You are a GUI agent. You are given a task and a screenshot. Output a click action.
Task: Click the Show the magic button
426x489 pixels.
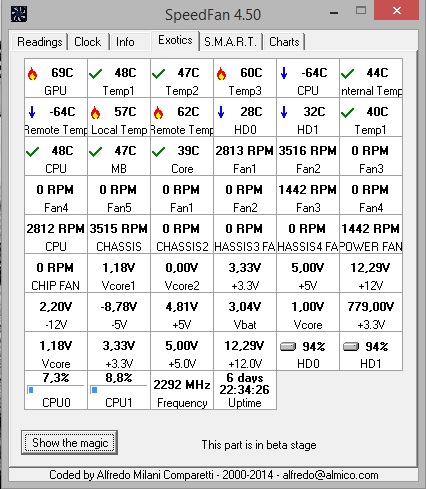[x=70, y=443]
